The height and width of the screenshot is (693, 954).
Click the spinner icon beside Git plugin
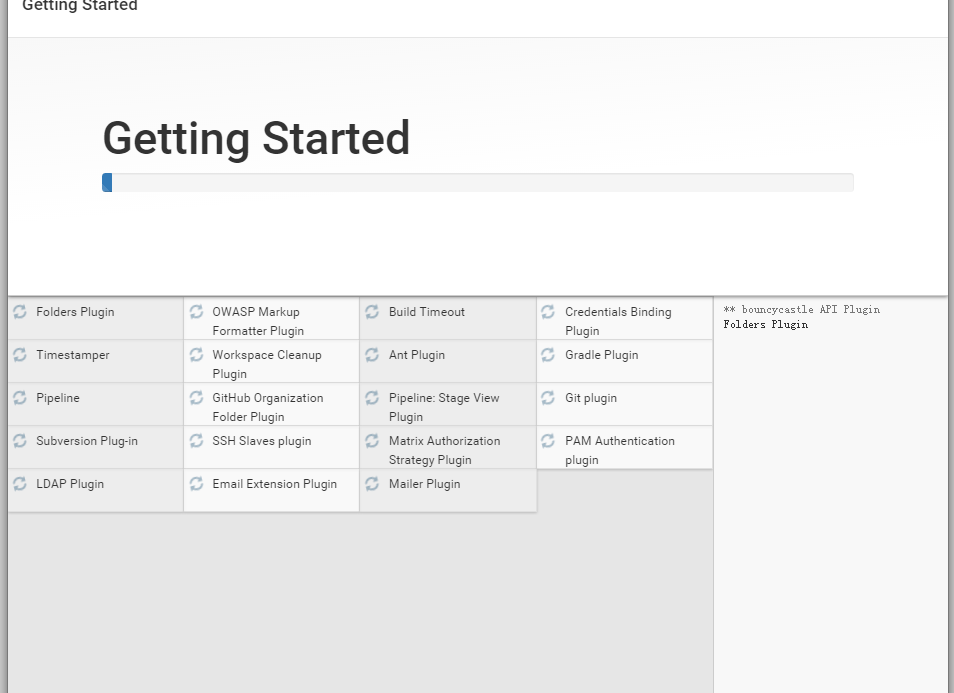548,398
